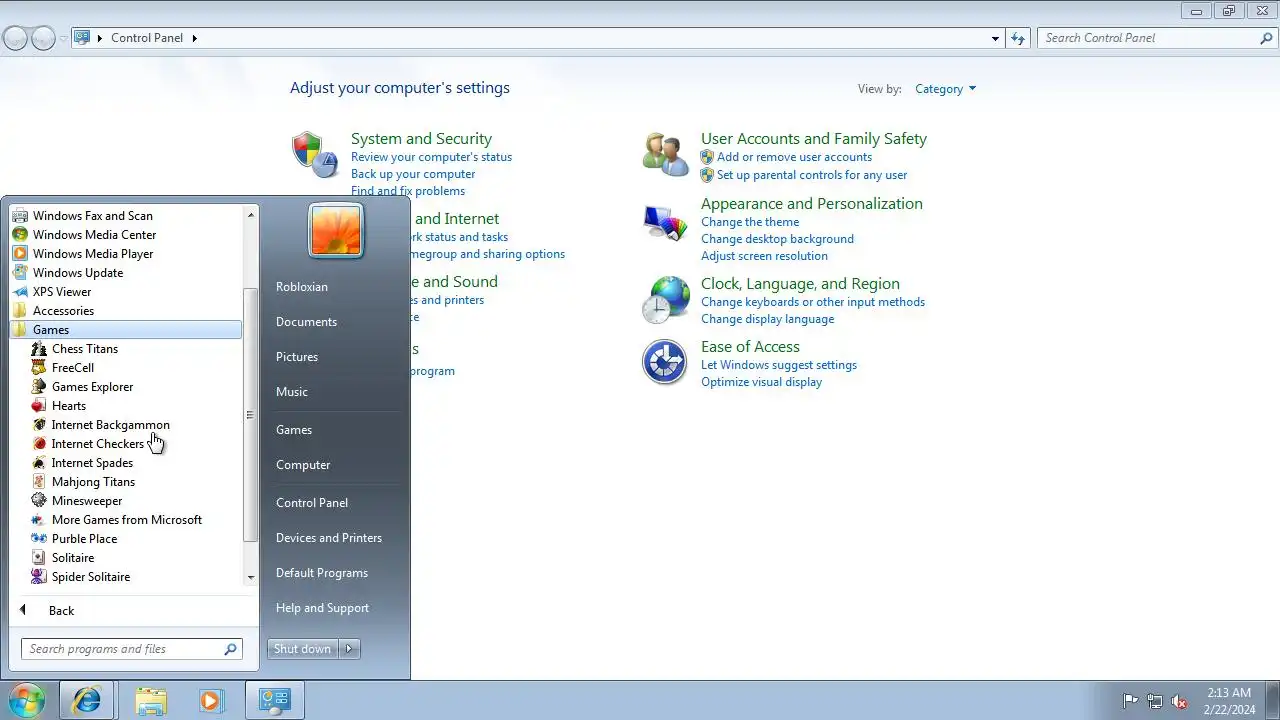Start Minesweeper from its icon
The height and width of the screenshot is (720, 1280).
(x=39, y=501)
